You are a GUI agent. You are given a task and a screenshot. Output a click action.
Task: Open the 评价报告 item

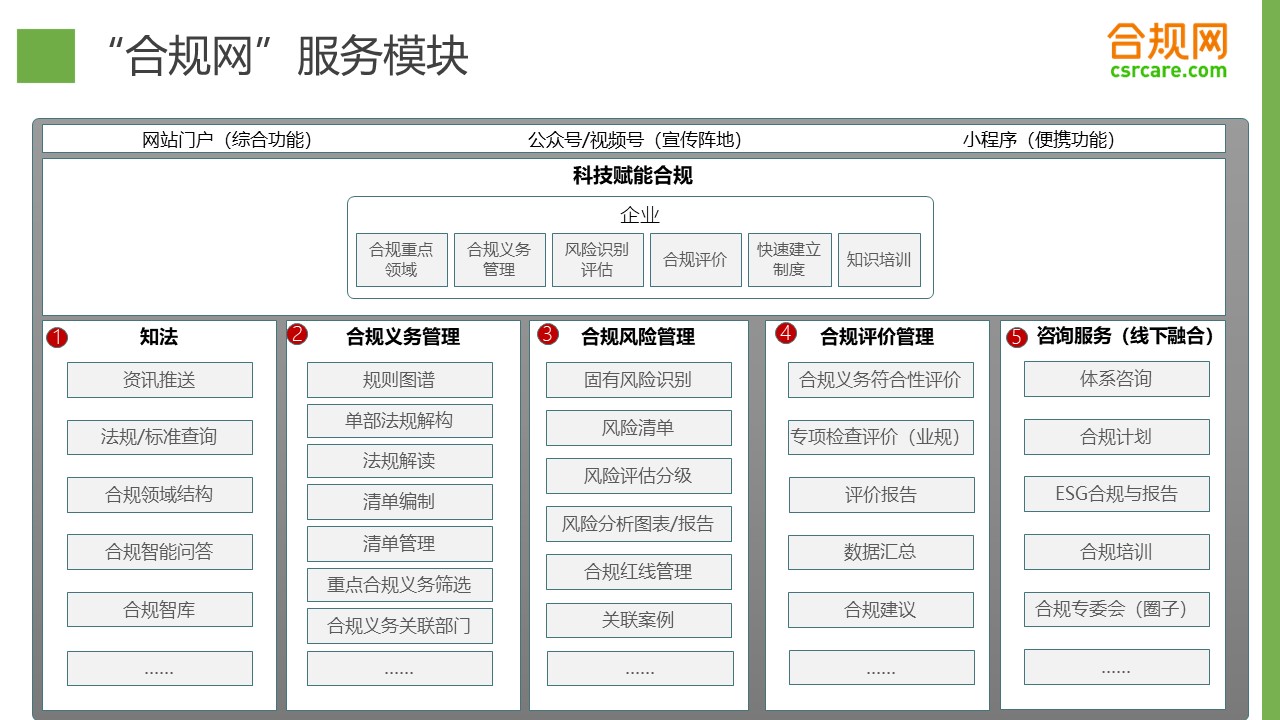coord(882,495)
